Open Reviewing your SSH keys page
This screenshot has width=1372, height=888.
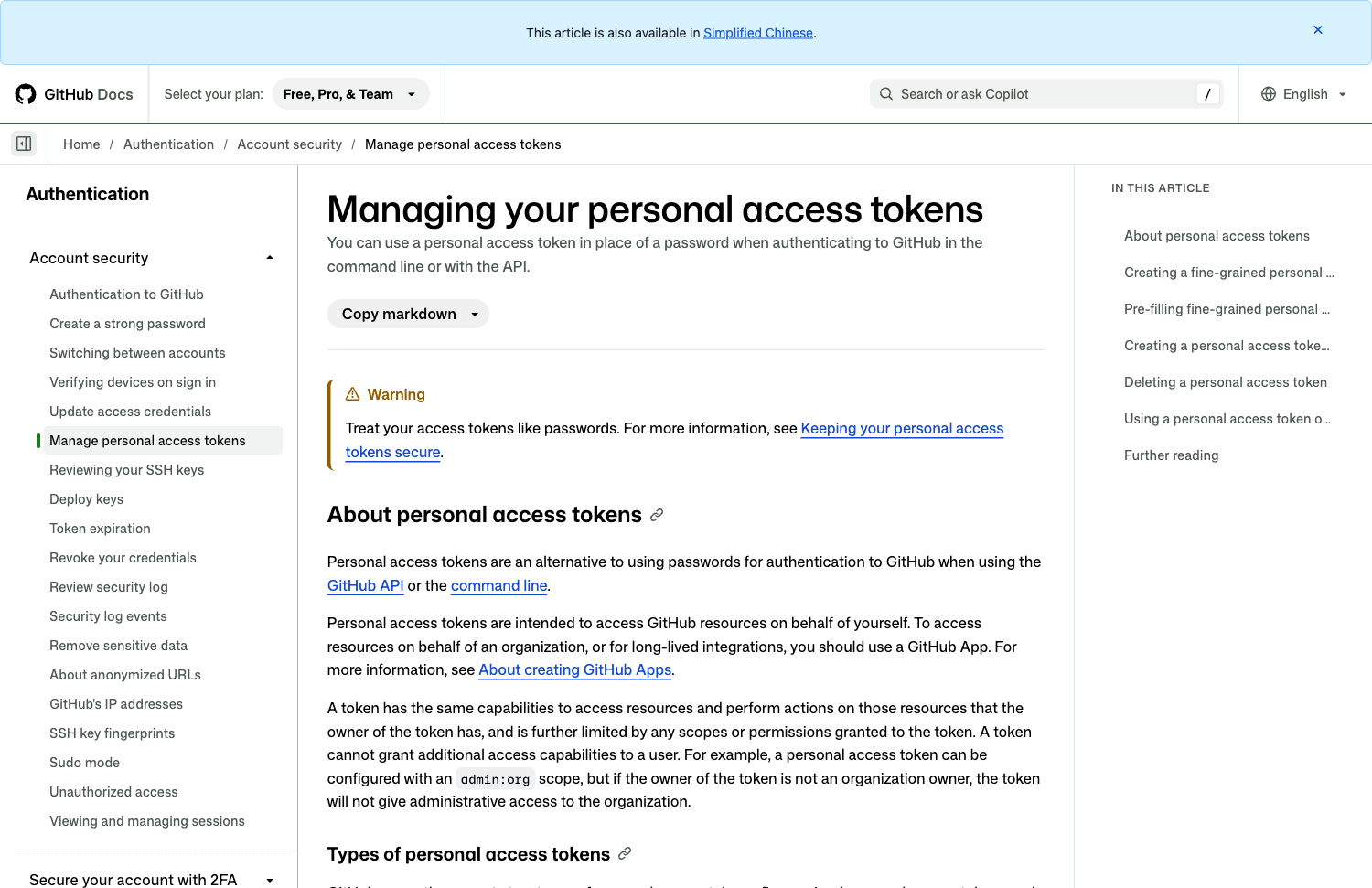click(x=127, y=470)
